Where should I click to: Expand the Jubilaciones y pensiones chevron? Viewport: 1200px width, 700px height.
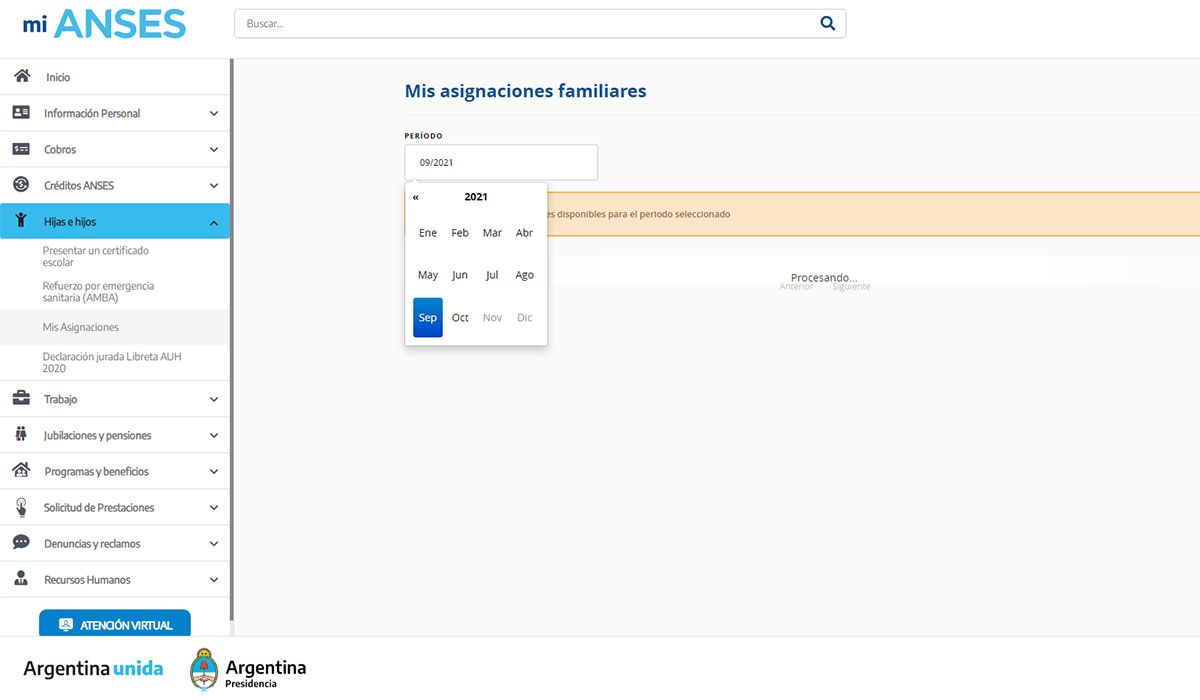point(214,436)
